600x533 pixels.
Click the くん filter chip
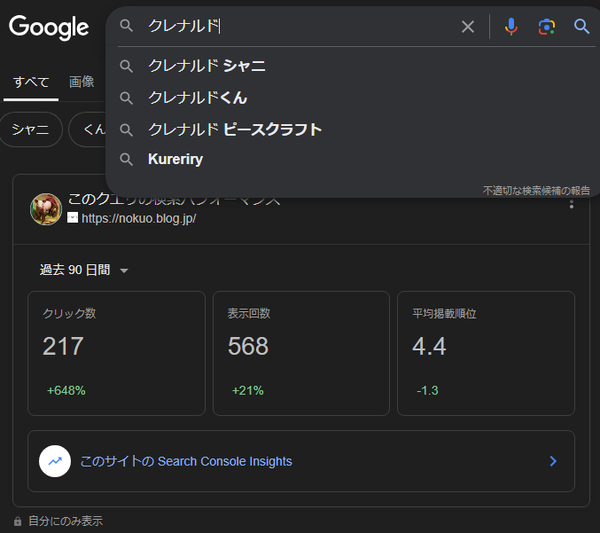pos(89,129)
